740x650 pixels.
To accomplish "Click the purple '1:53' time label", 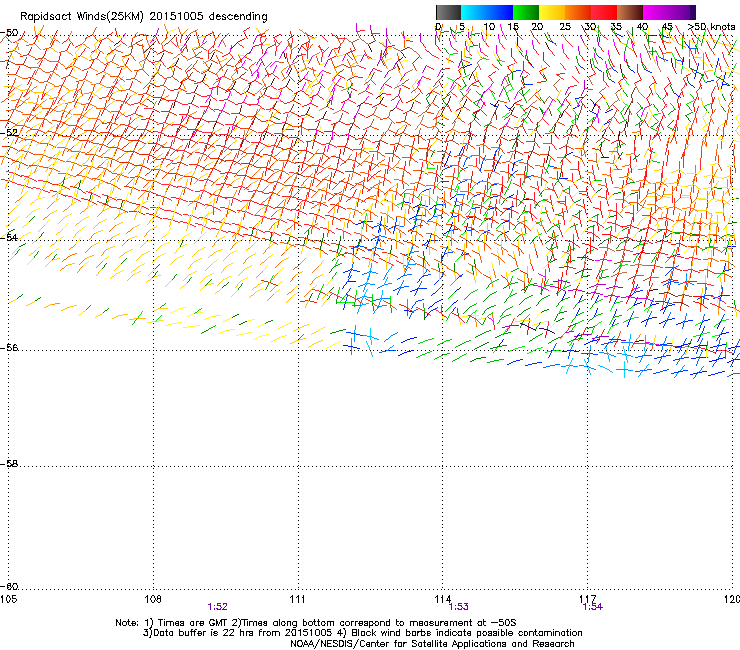I will point(458,607).
